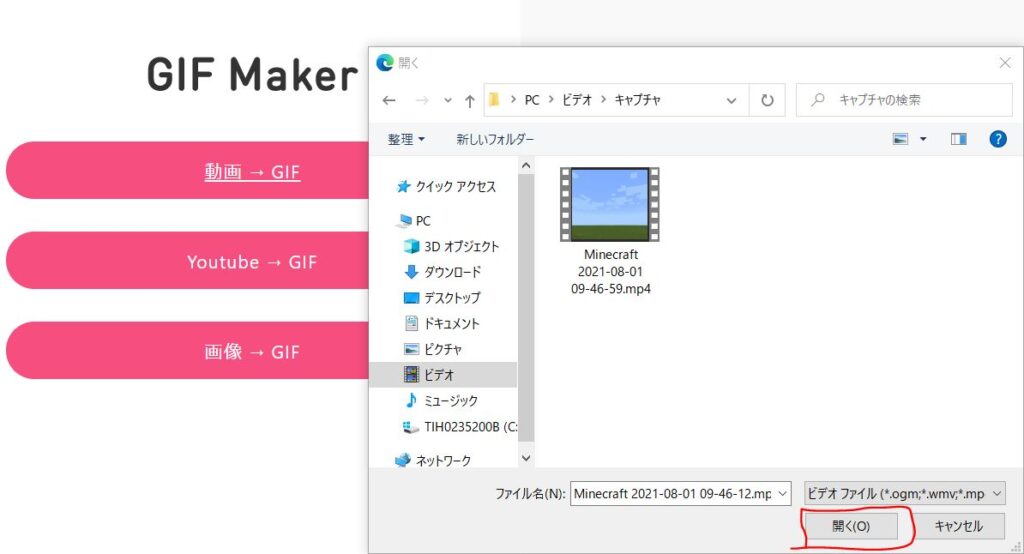Select キャプチャ in the address path

[x=637, y=100]
